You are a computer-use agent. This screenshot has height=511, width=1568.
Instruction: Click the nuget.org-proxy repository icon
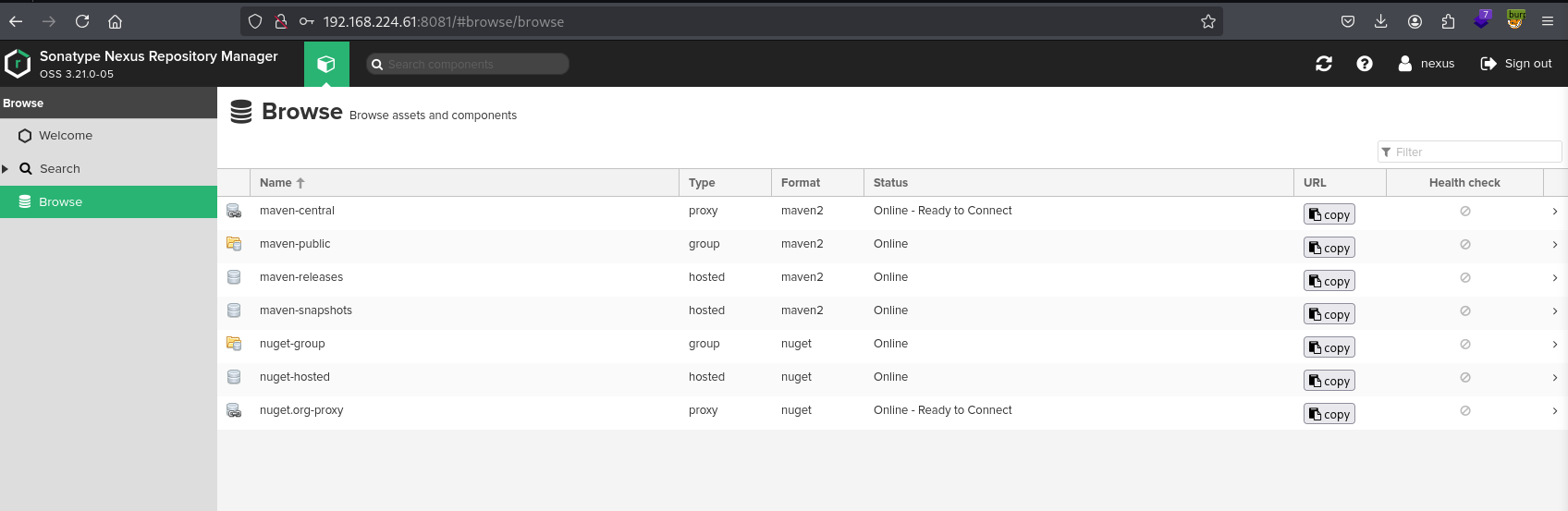click(234, 410)
